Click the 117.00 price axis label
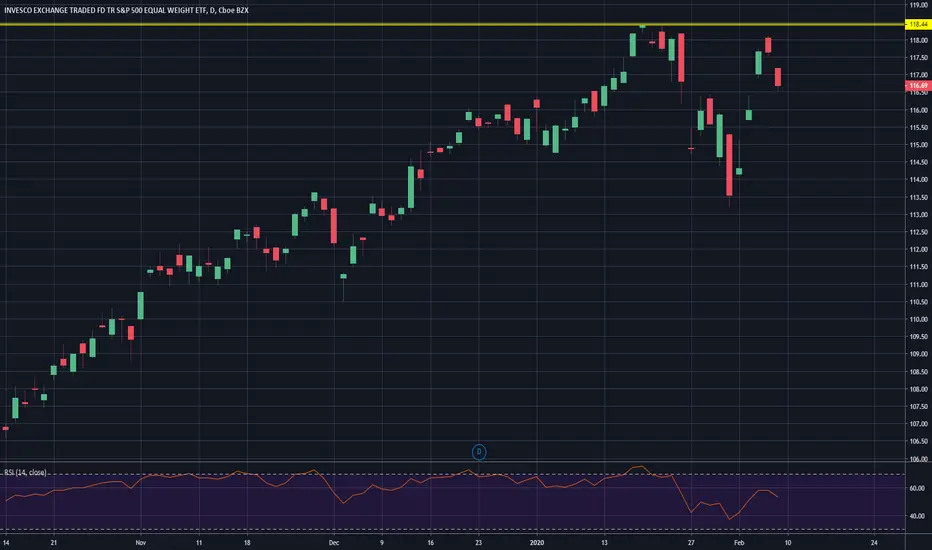The height and width of the screenshot is (550, 932). tap(918, 75)
